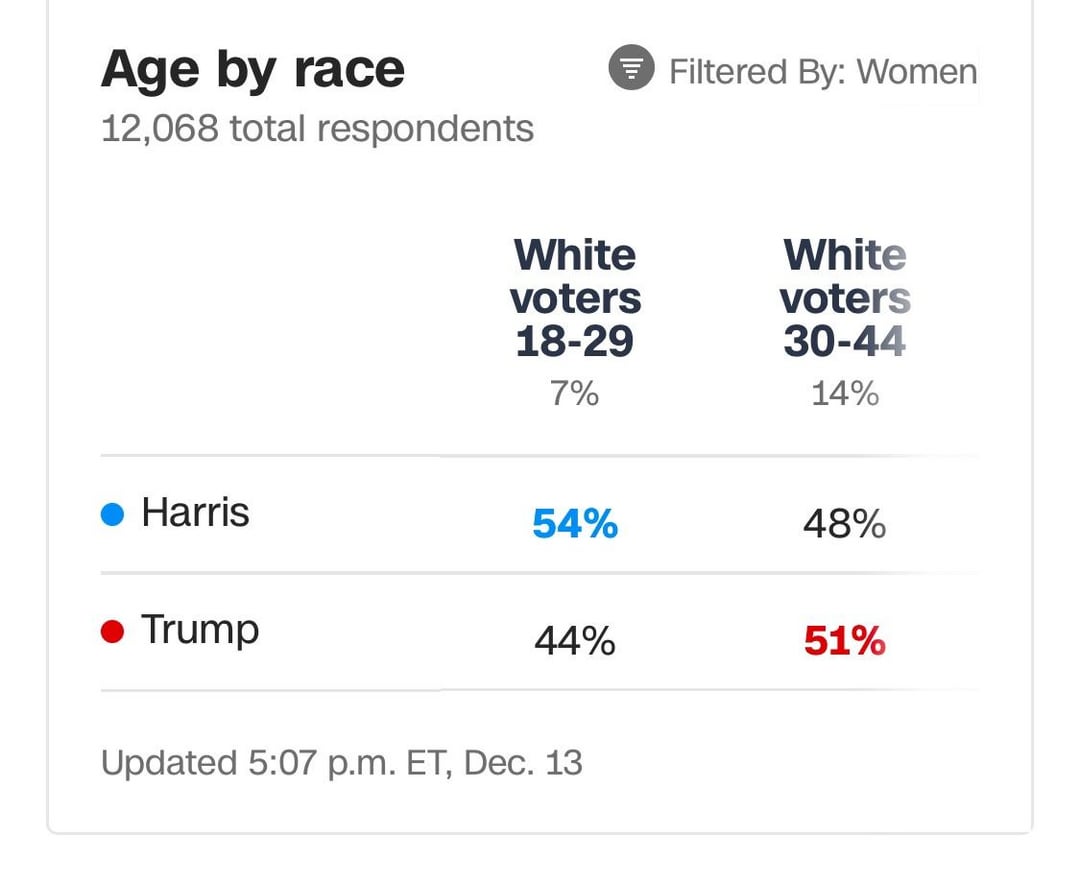Click the Trump row label

point(200,630)
